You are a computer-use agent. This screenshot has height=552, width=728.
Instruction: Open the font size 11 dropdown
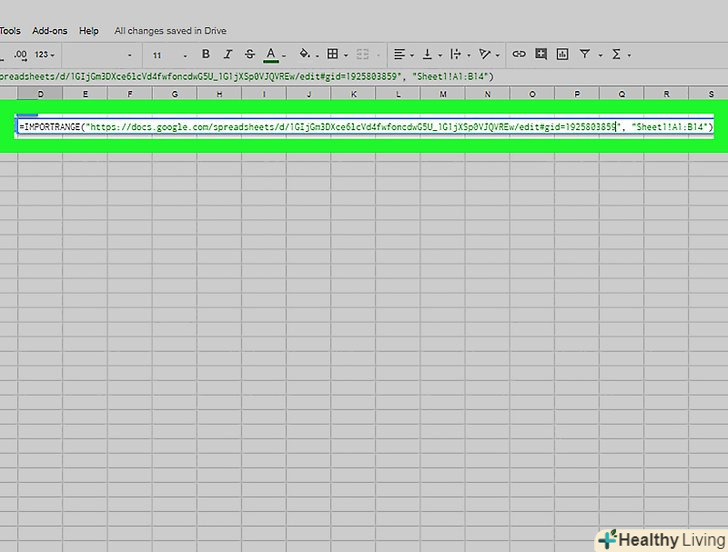pos(169,55)
